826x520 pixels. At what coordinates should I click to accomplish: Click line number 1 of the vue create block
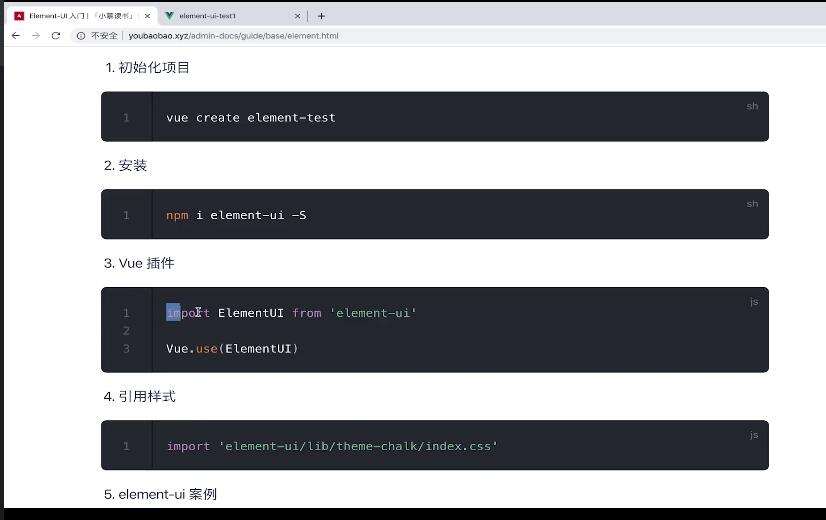(126, 118)
